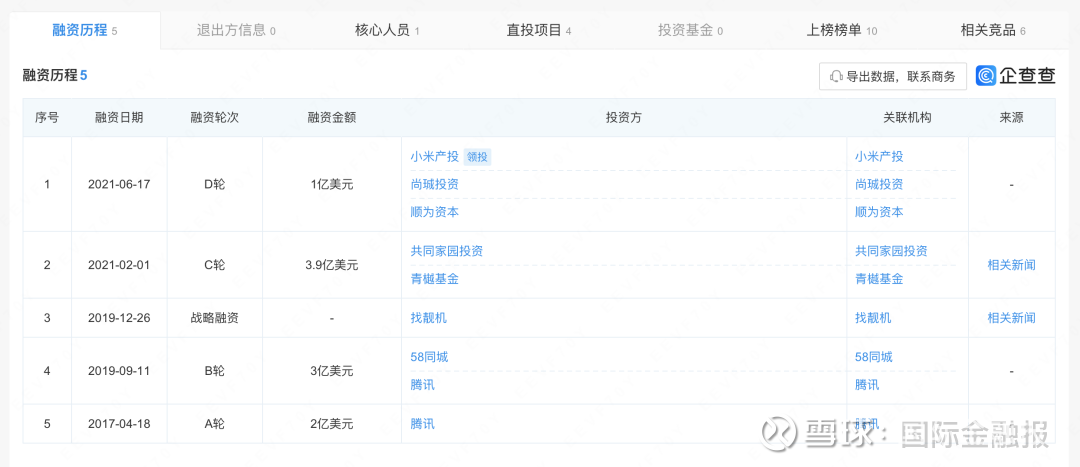
Task: Click the A轮 round cell
Action: pos(214,424)
